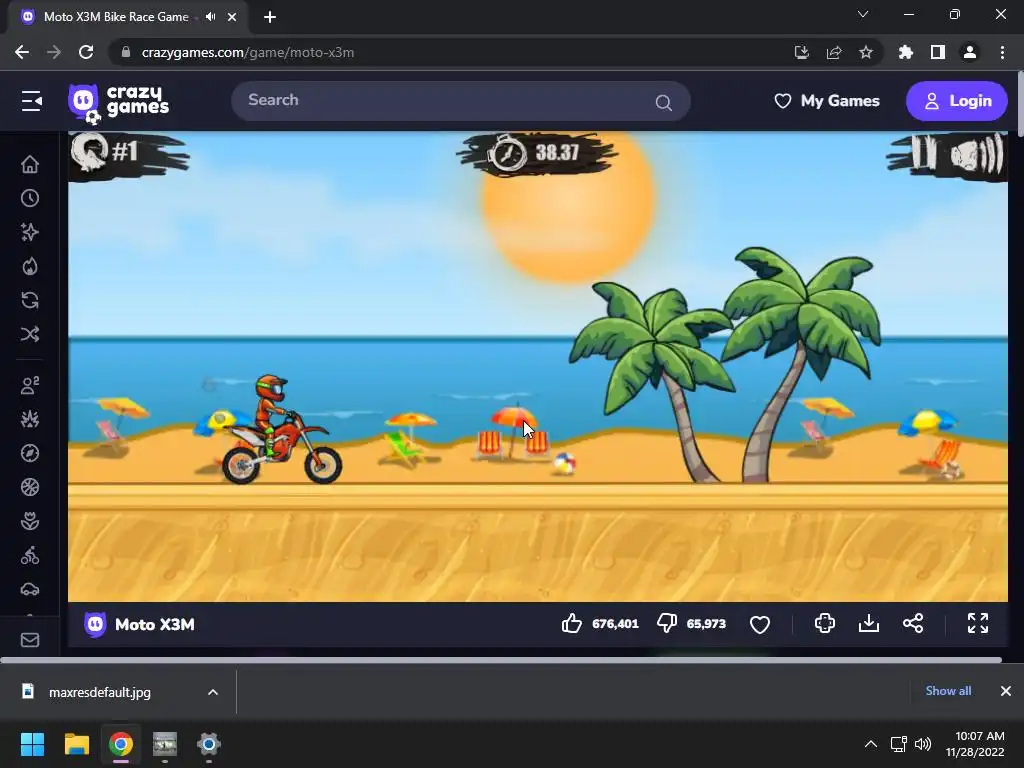Viewport: 1024px width, 768px height.
Task: Dislike Moto X3M with thumbs down
Action: 667,624
